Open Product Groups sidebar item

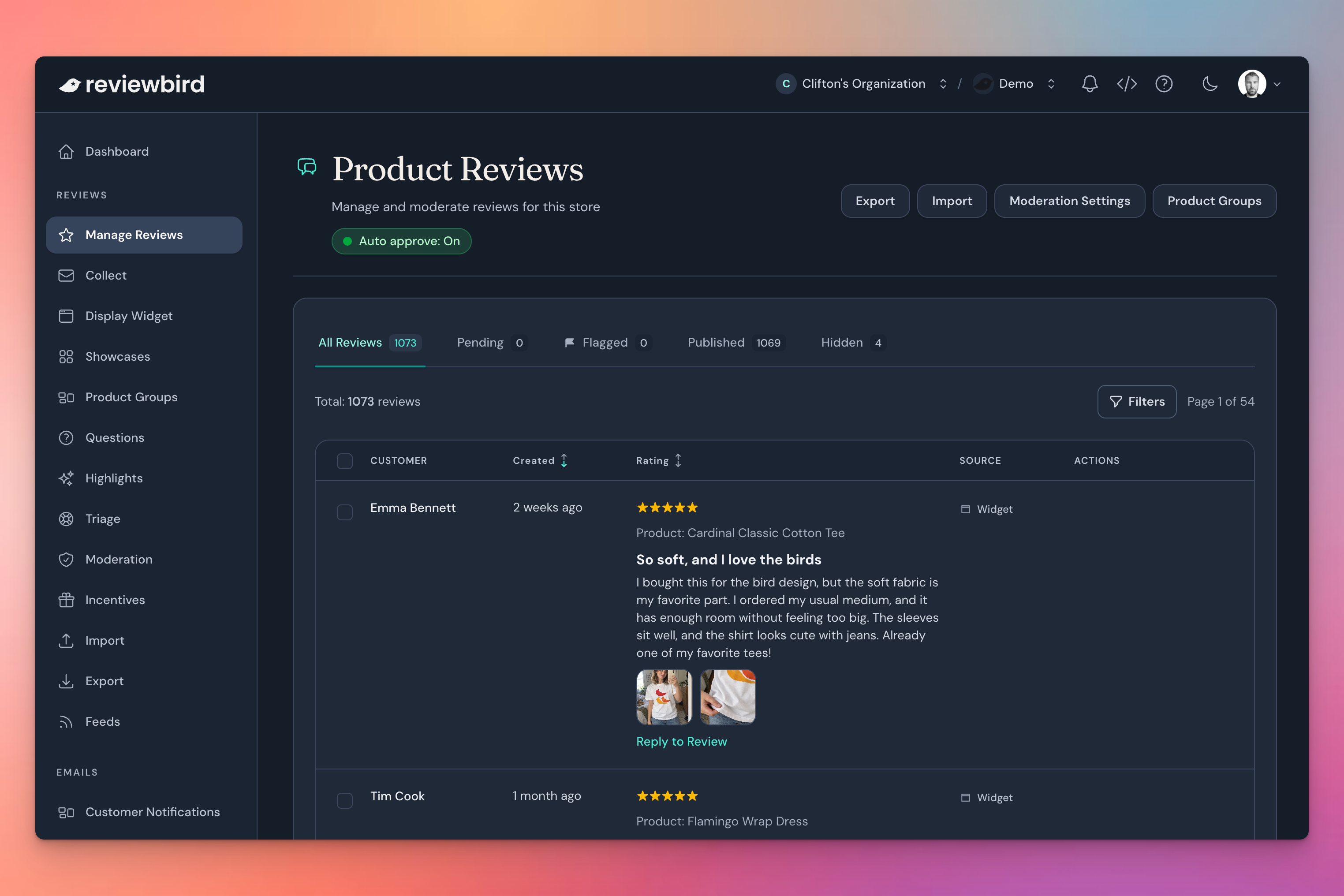tap(144, 397)
